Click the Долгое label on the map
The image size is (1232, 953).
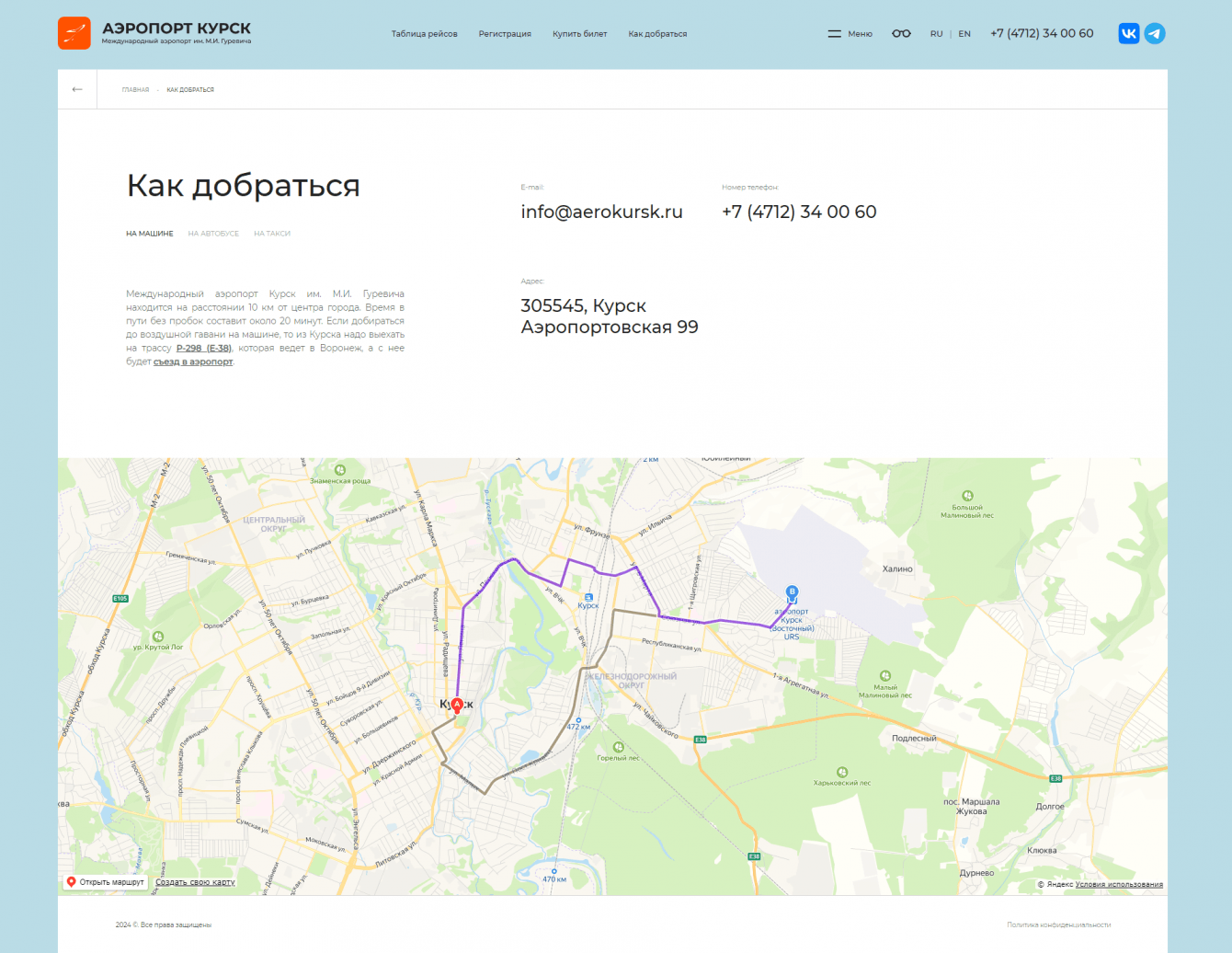point(1050,807)
